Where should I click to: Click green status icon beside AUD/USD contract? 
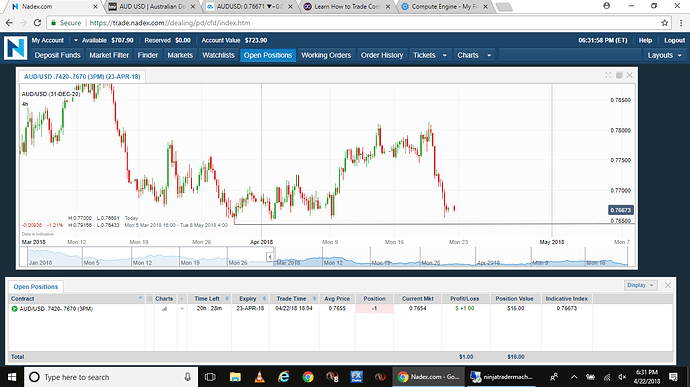[x=15, y=309]
